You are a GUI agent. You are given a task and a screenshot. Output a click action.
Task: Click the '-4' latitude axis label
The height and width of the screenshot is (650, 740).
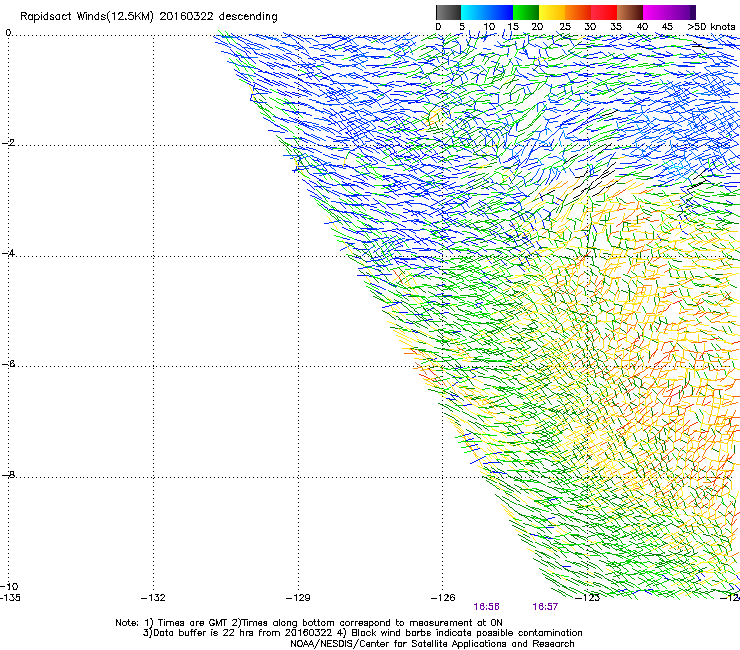pos(8,253)
